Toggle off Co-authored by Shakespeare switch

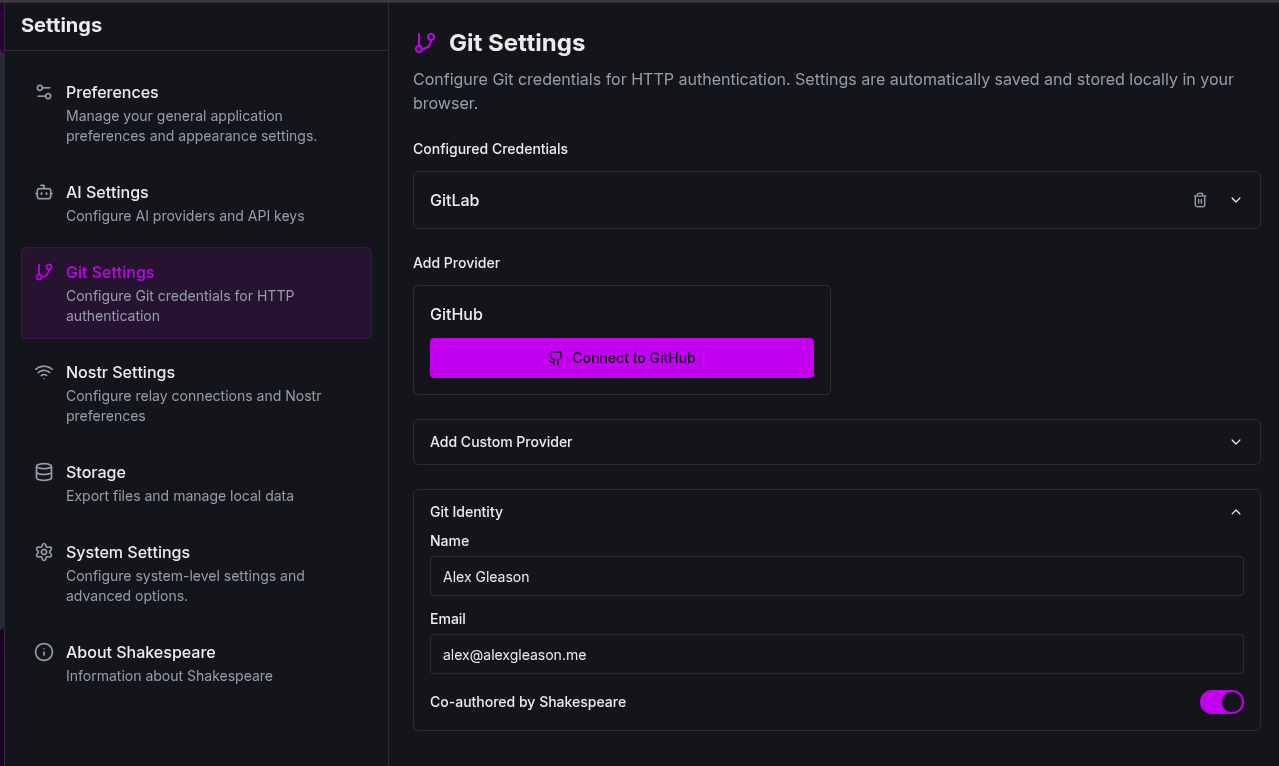1221,702
